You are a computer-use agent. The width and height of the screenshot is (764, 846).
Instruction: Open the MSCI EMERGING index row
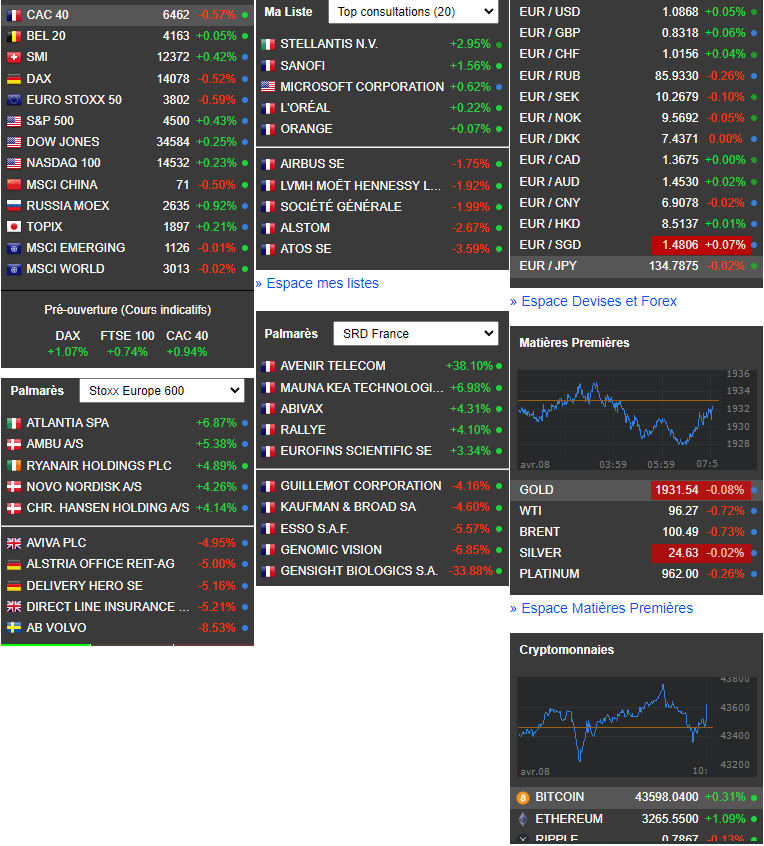(127, 248)
